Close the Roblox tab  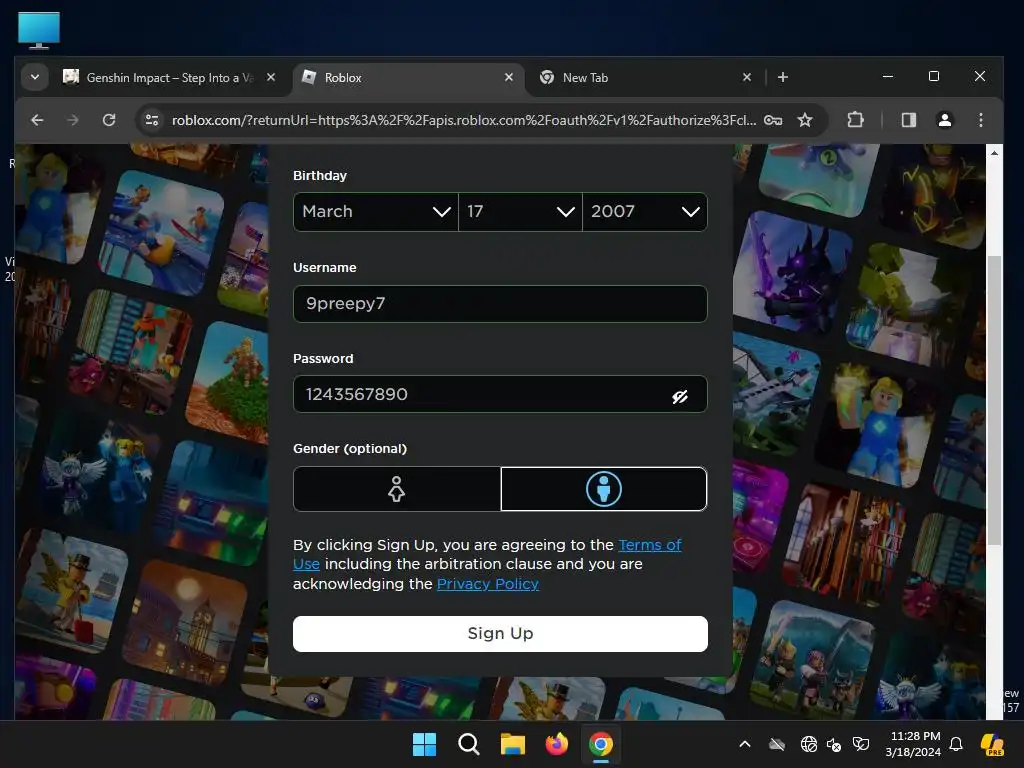[x=509, y=77]
